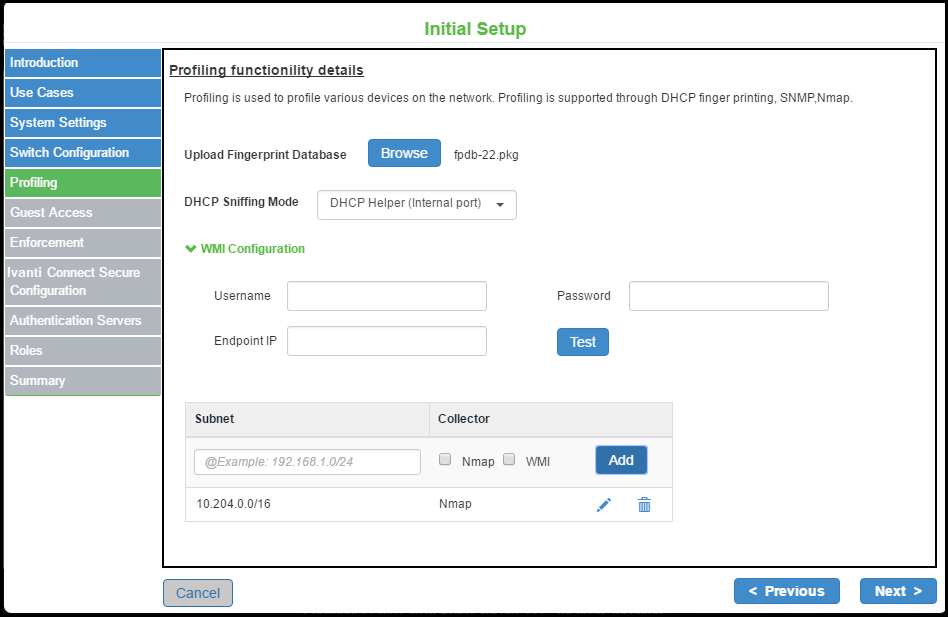The width and height of the screenshot is (948, 617).
Task: Edit the 10.204.0.0/16 subnet entry
Action: tap(603, 505)
